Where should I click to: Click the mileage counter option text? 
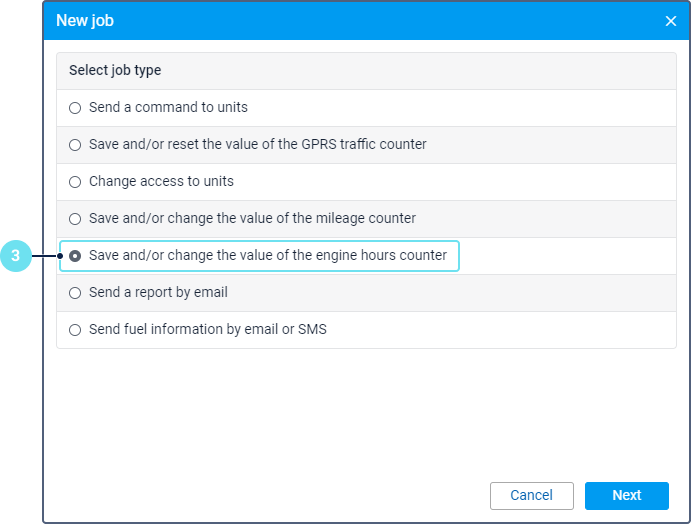(x=252, y=218)
